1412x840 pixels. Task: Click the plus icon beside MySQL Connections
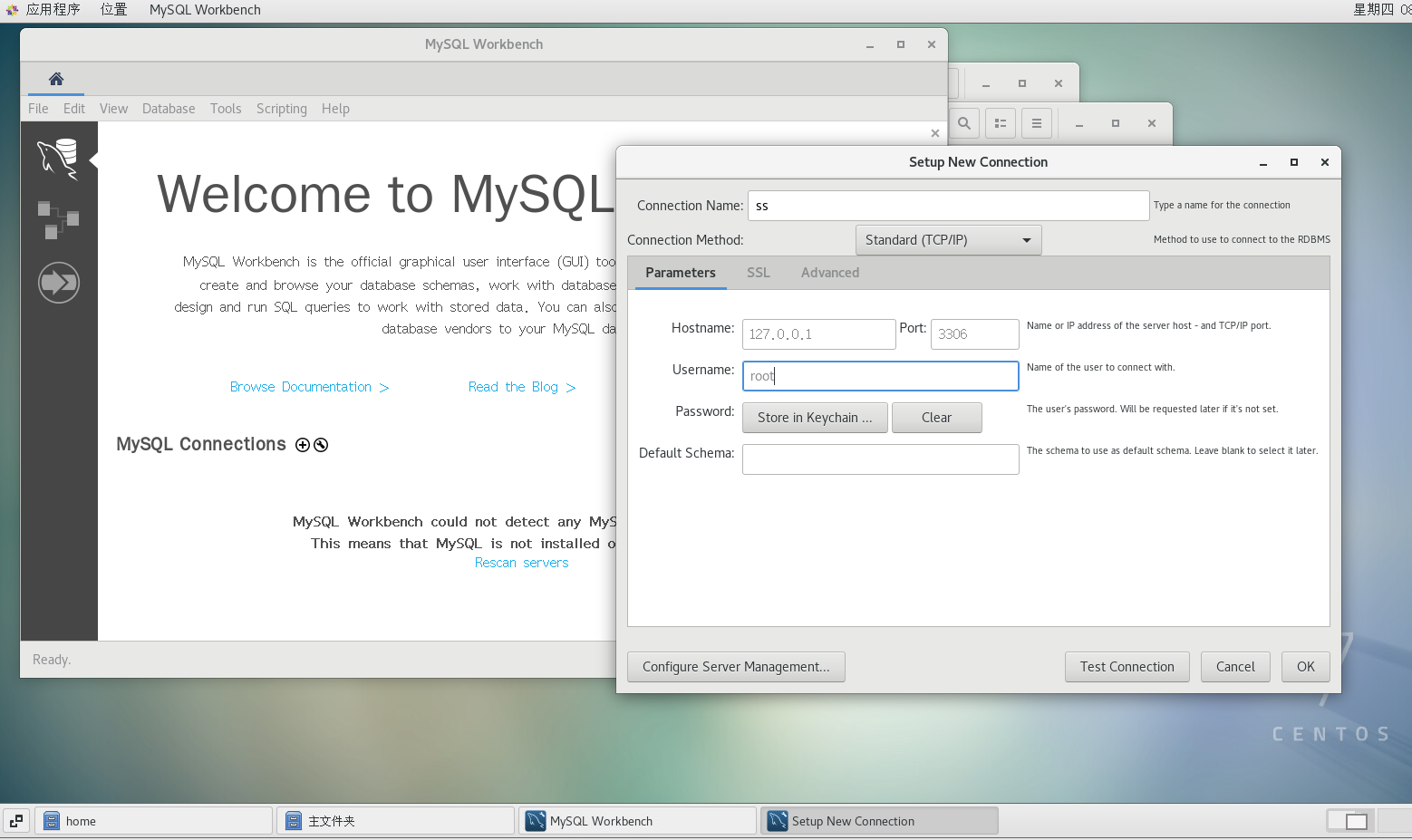pyautogui.click(x=303, y=444)
